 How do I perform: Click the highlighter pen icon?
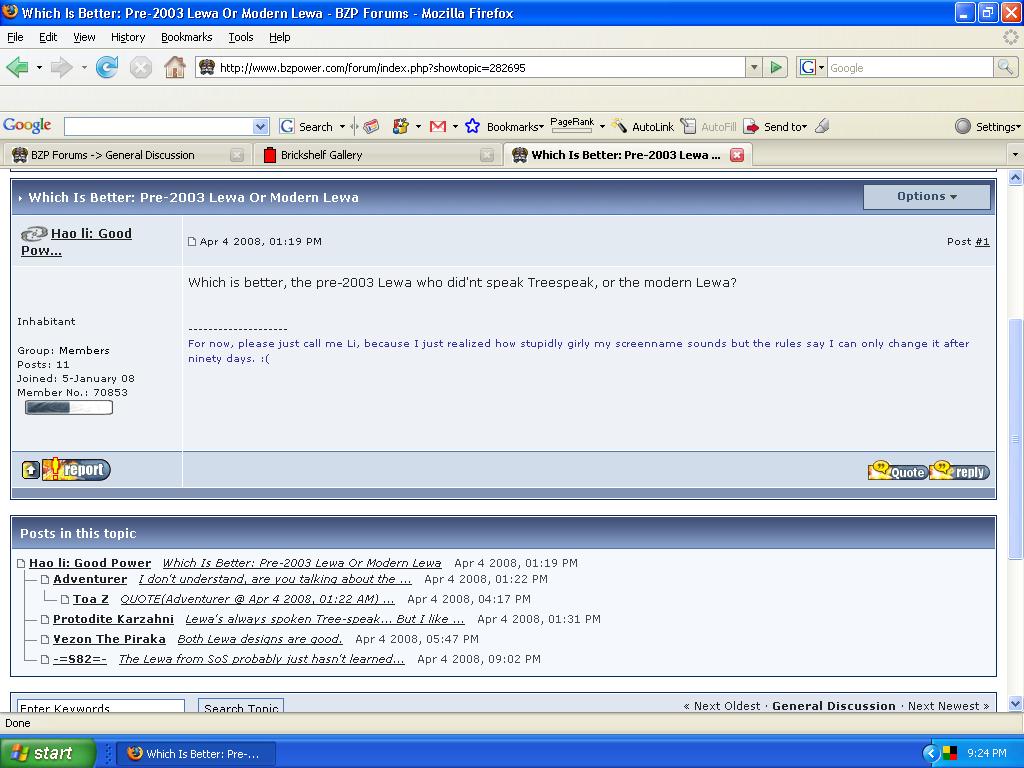click(x=822, y=126)
